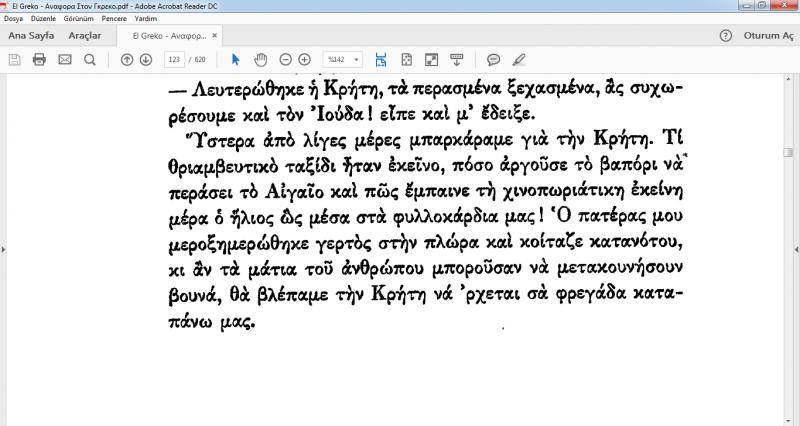The width and height of the screenshot is (800, 426).
Task: Go to previous page arrow
Action: (127, 60)
